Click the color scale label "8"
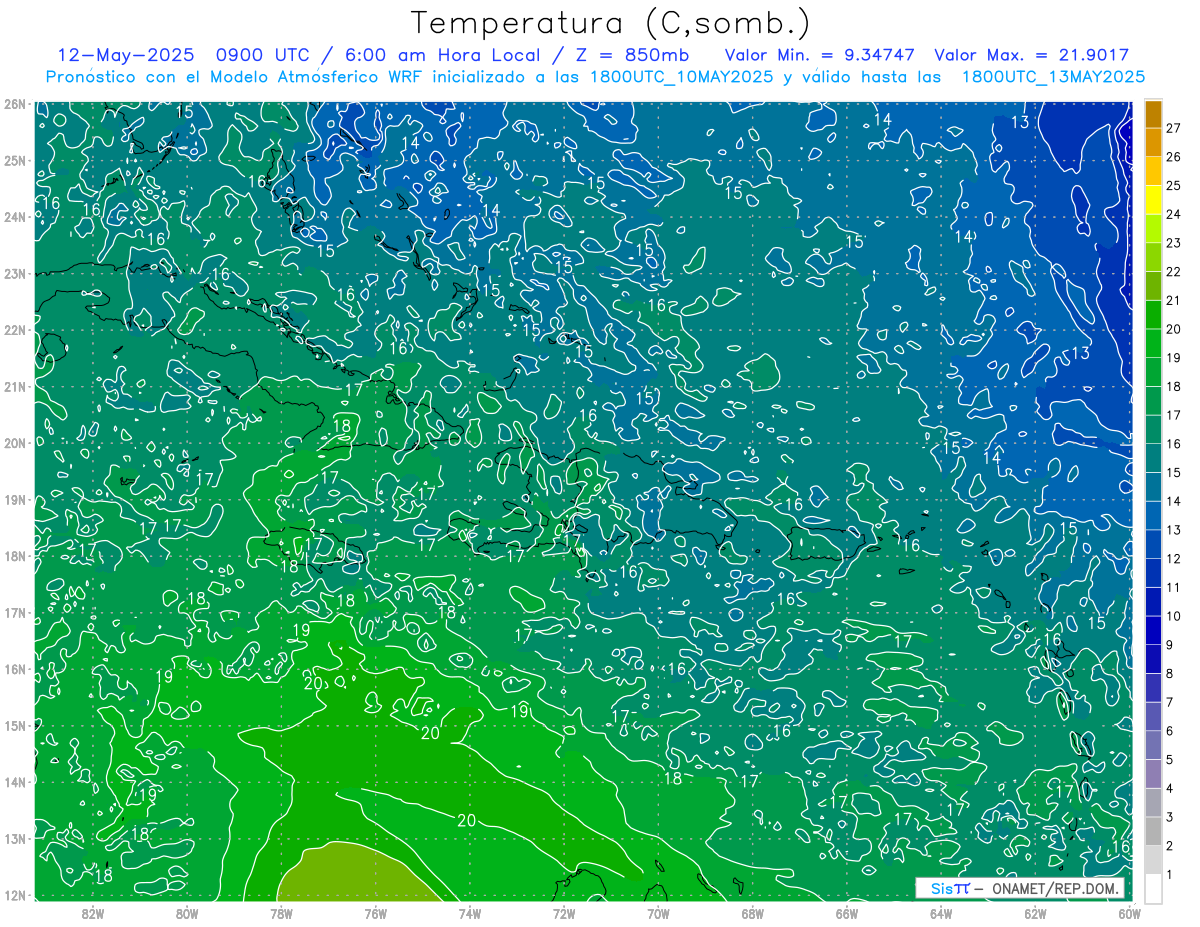This screenshot has width=1200, height=927. (1171, 673)
